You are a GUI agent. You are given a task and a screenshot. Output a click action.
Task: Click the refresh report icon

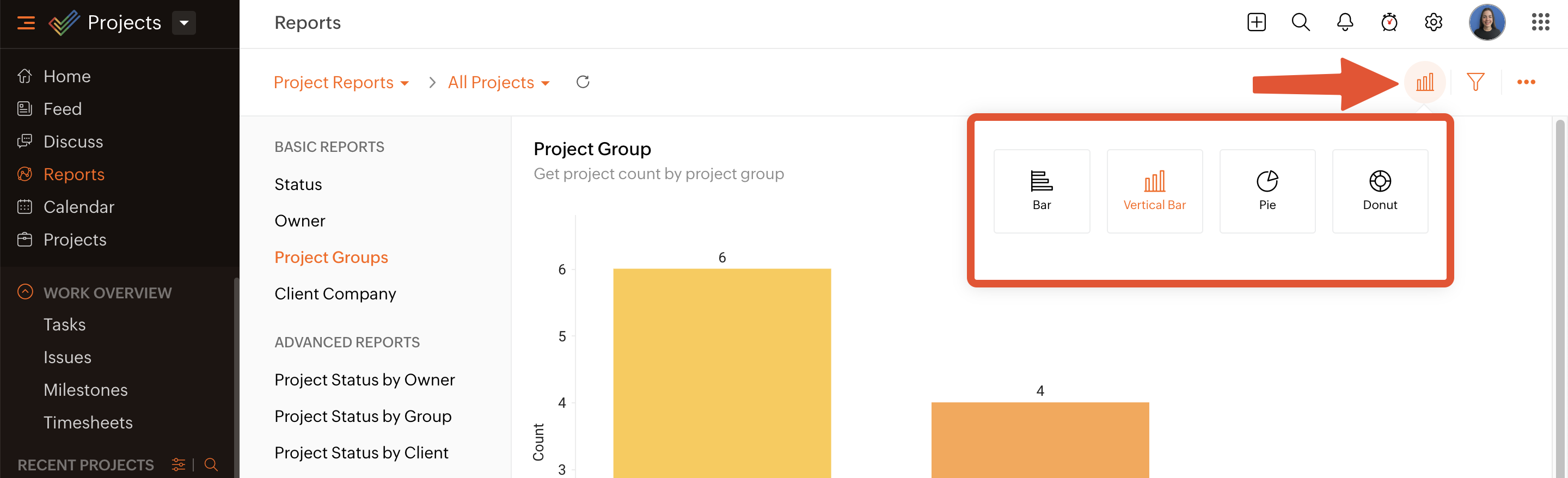[583, 82]
